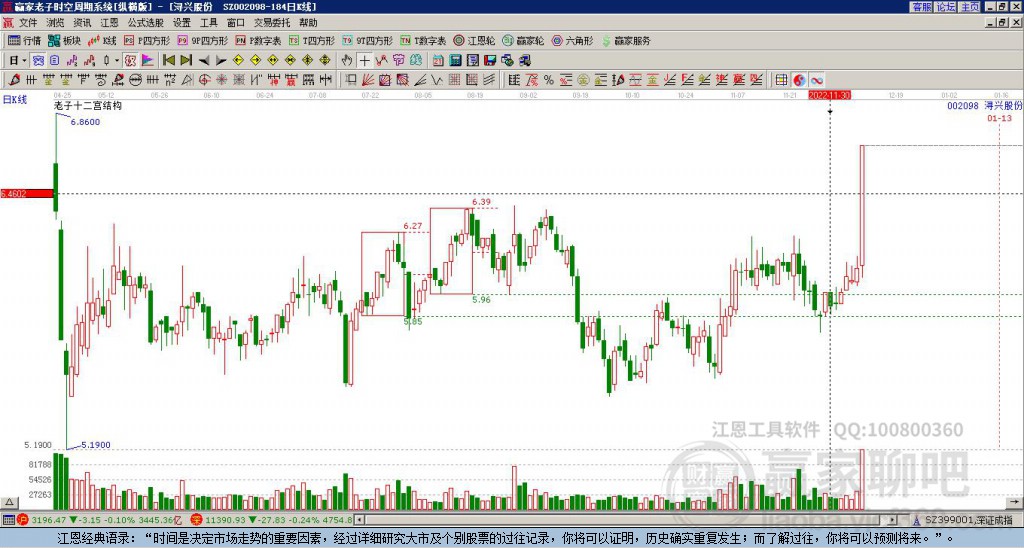This screenshot has height=548, width=1024.
Task: Open the 行情 market quotes view
Action: tap(24, 41)
